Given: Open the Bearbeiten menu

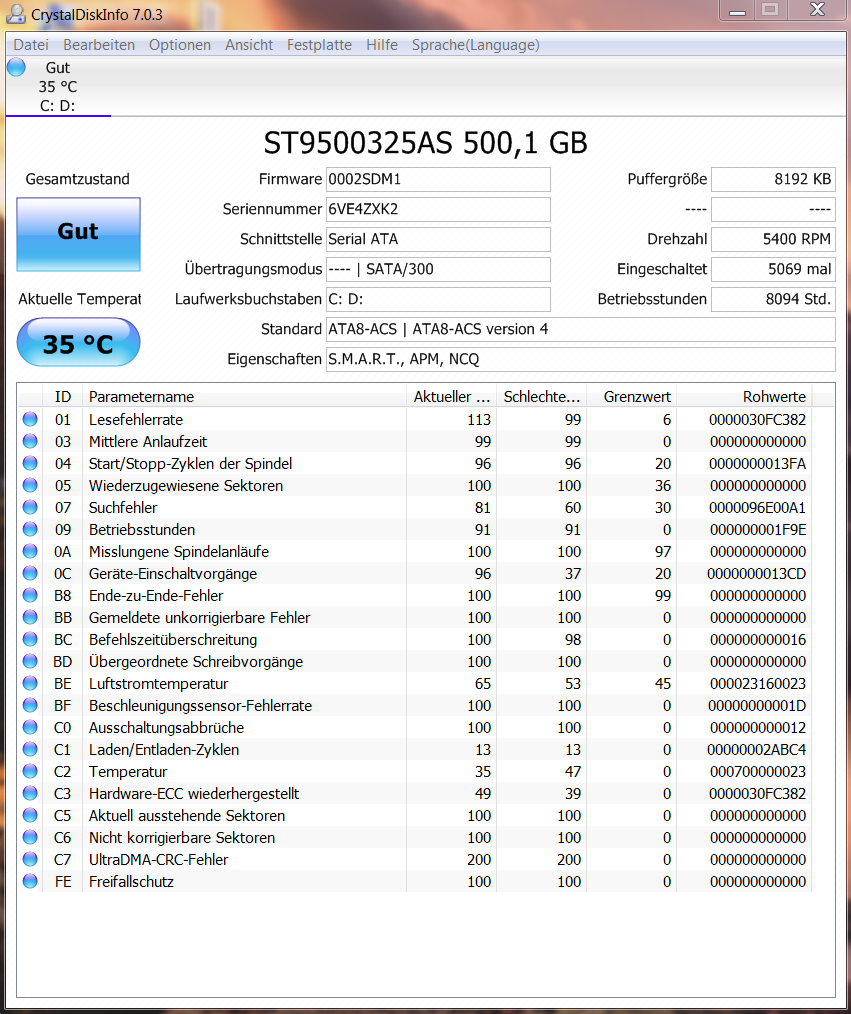Looking at the screenshot, I should [x=99, y=45].
